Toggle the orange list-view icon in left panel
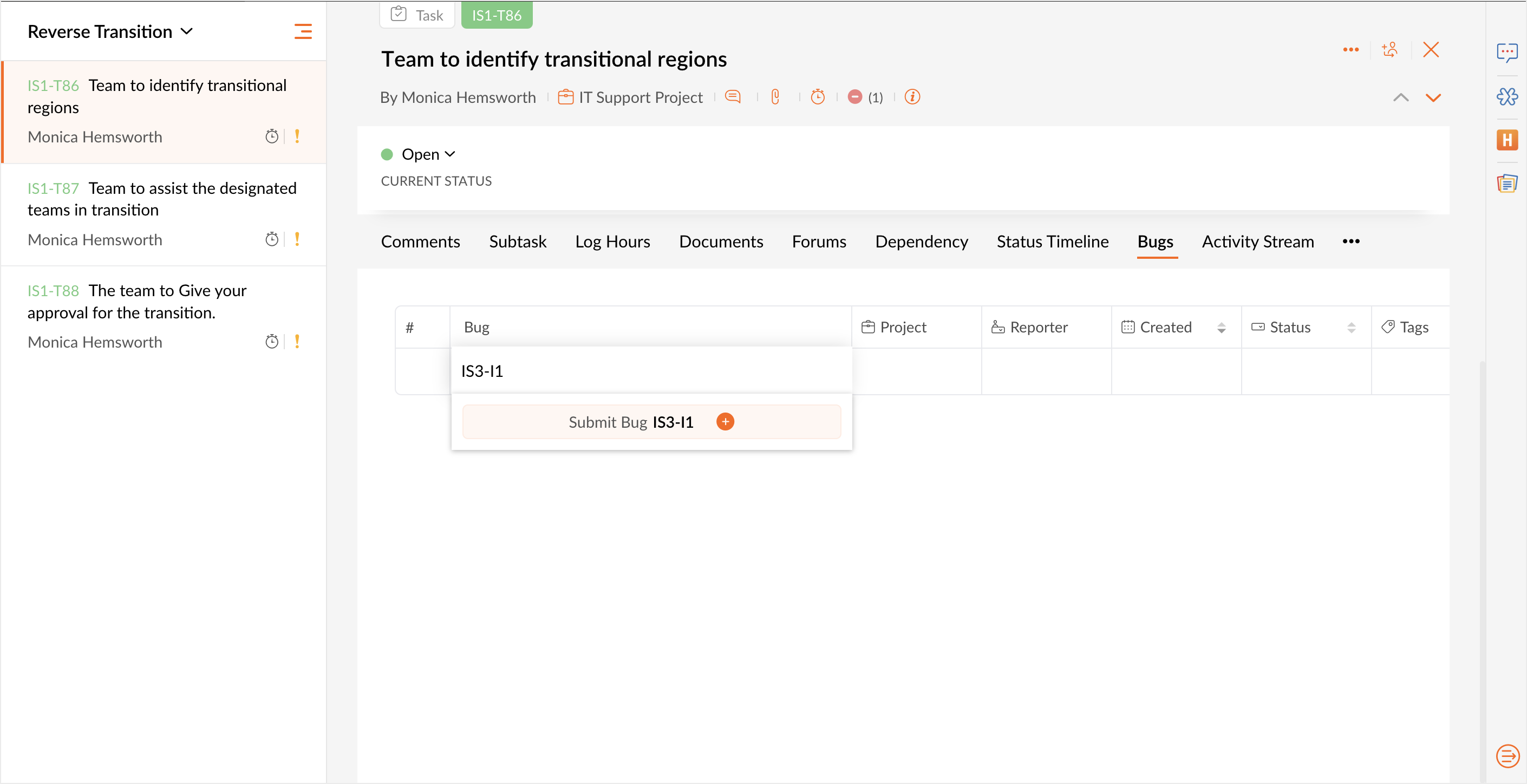 pyautogui.click(x=303, y=31)
